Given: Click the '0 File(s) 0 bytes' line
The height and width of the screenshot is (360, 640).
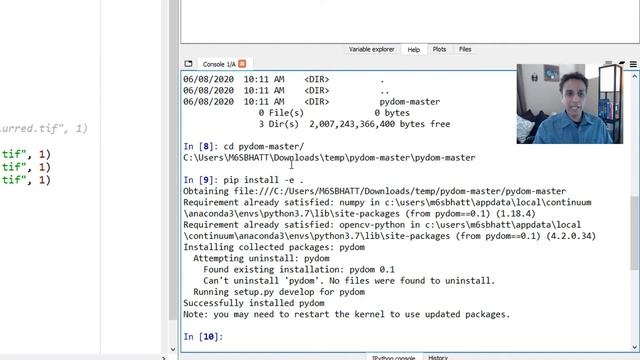Looking at the screenshot, I should click(334, 113).
